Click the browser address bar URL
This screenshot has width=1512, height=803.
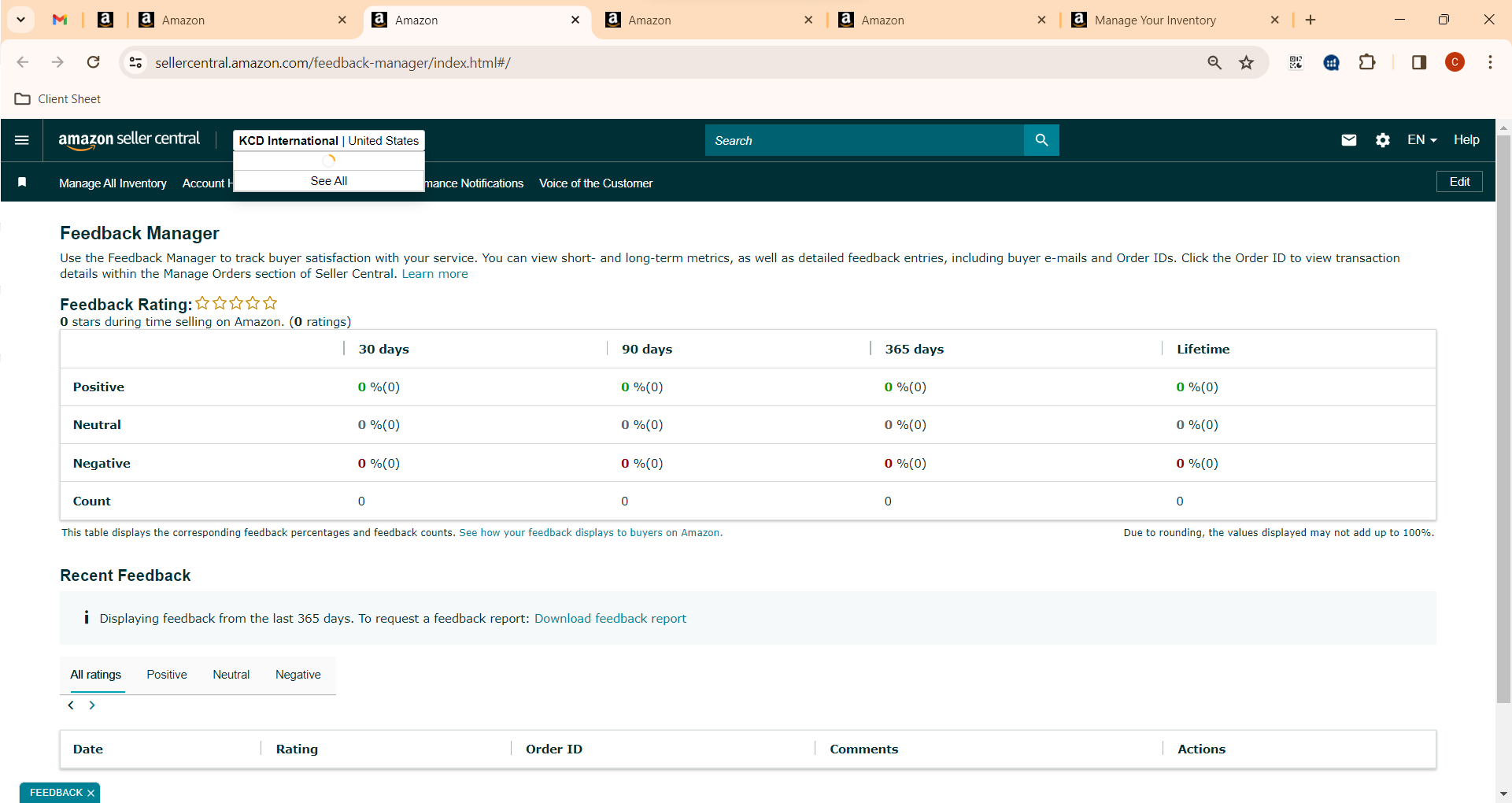coord(333,62)
